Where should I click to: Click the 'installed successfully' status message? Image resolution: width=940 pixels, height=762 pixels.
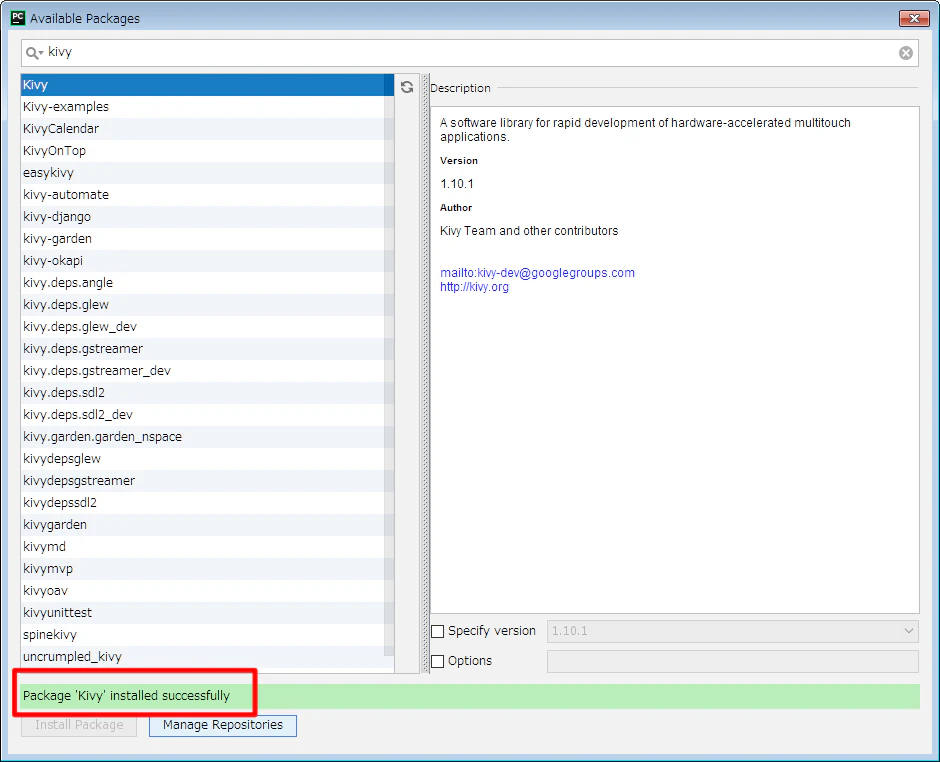(126, 695)
